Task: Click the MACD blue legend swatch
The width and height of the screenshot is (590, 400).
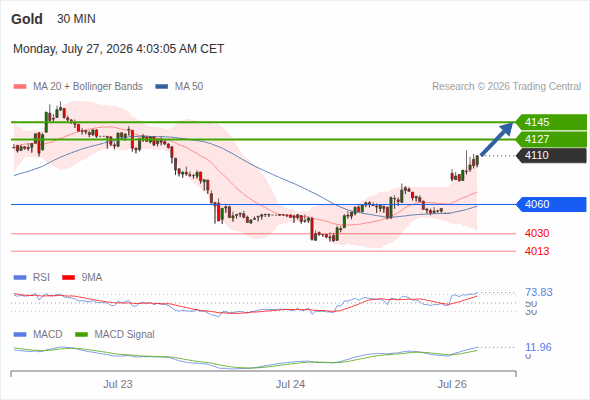Action: click(x=20, y=335)
